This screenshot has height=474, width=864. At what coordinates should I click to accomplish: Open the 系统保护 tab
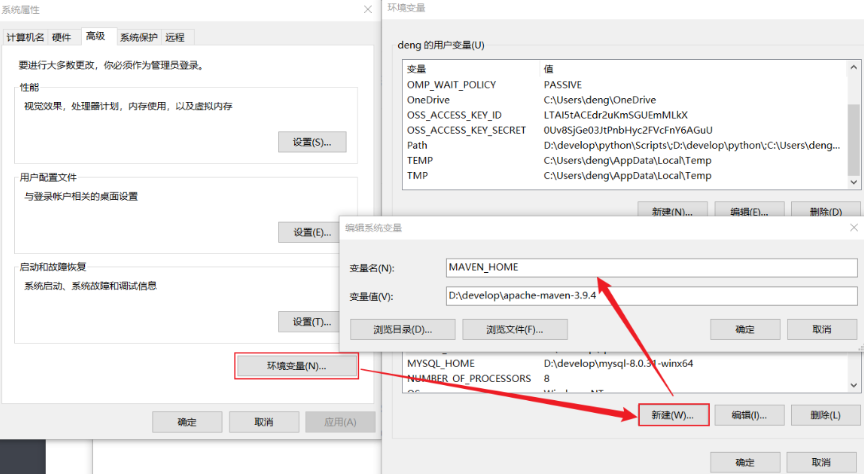coord(138,37)
